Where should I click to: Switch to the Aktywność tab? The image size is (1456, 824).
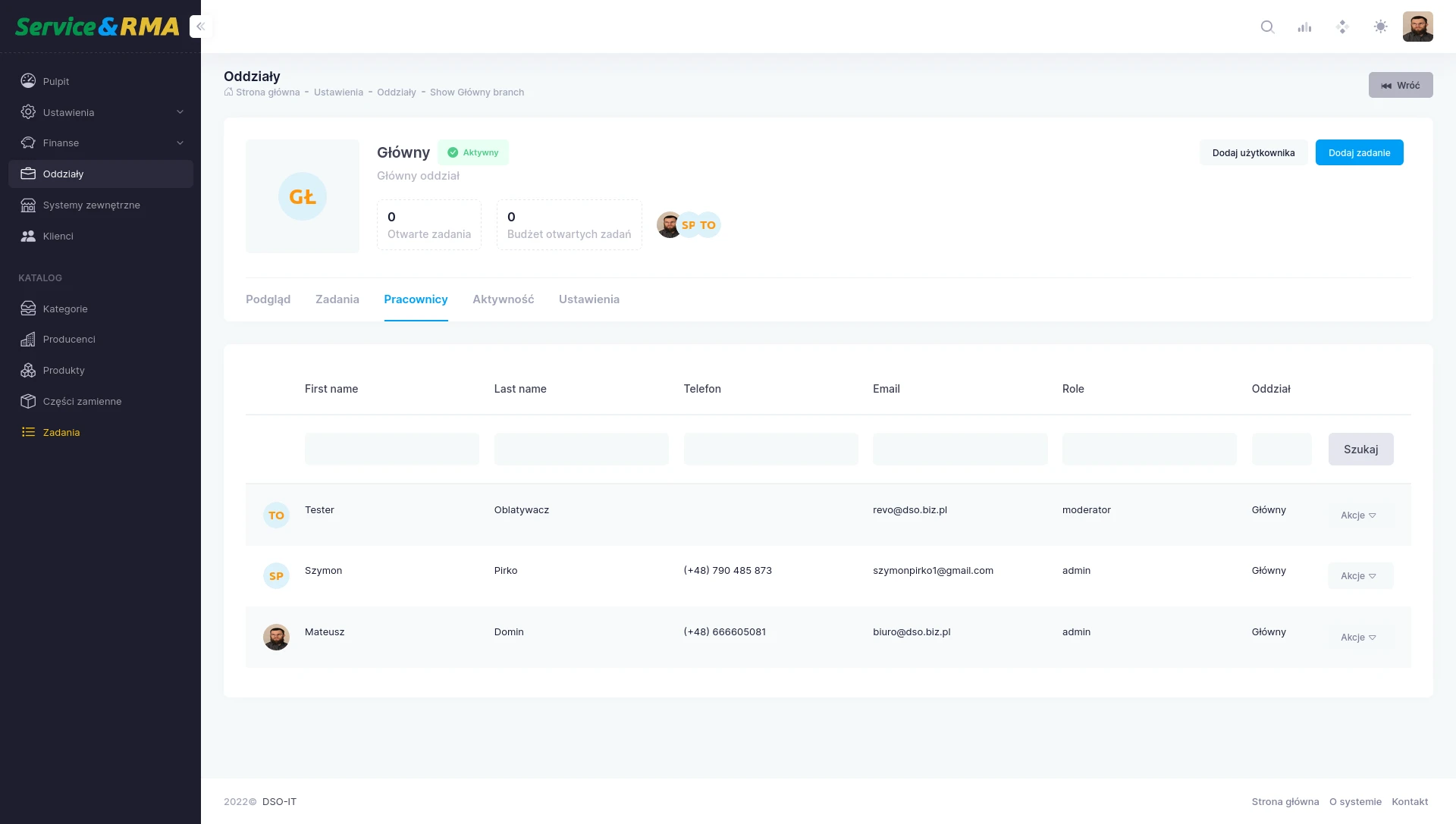503,299
